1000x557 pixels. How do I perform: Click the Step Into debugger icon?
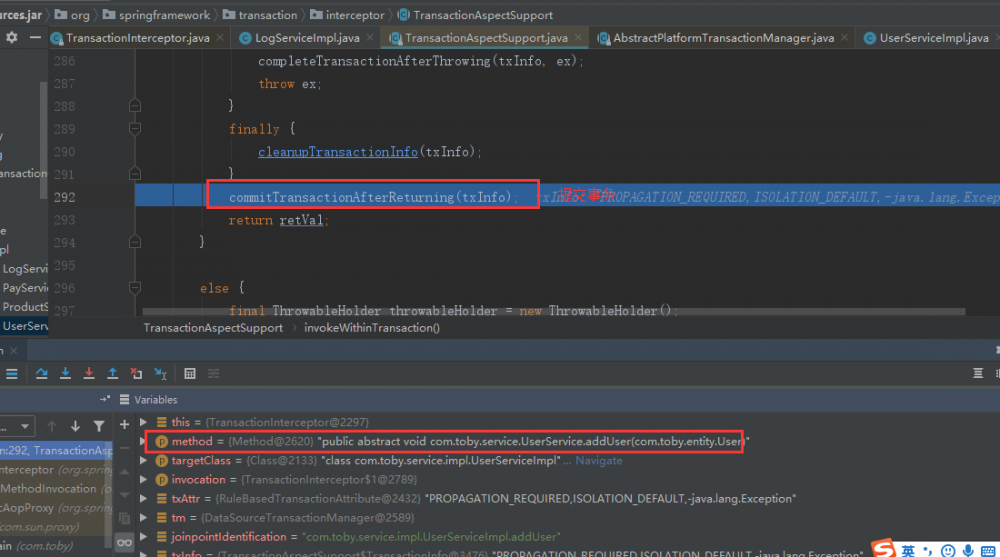tap(65, 373)
